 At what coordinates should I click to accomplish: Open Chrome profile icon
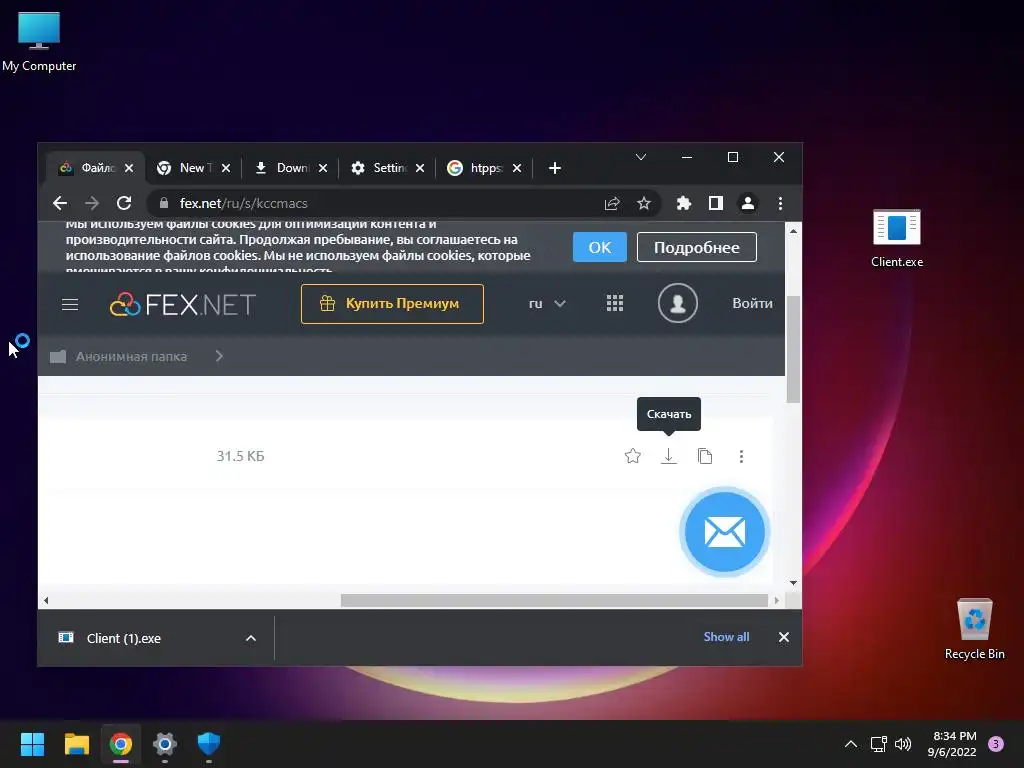point(748,203)
